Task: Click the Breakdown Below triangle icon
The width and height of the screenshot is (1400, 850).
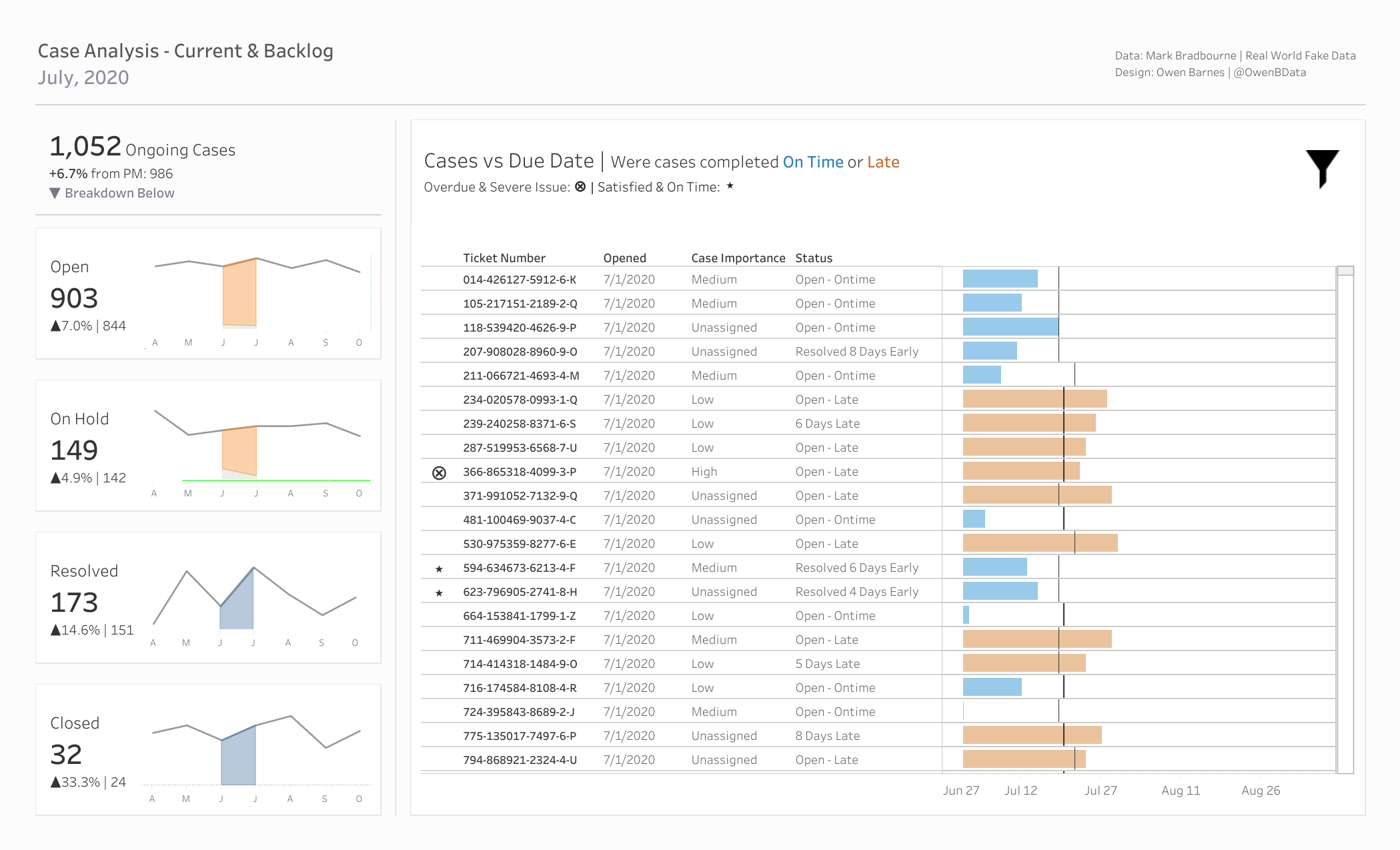Action: [x=55, y=193]
